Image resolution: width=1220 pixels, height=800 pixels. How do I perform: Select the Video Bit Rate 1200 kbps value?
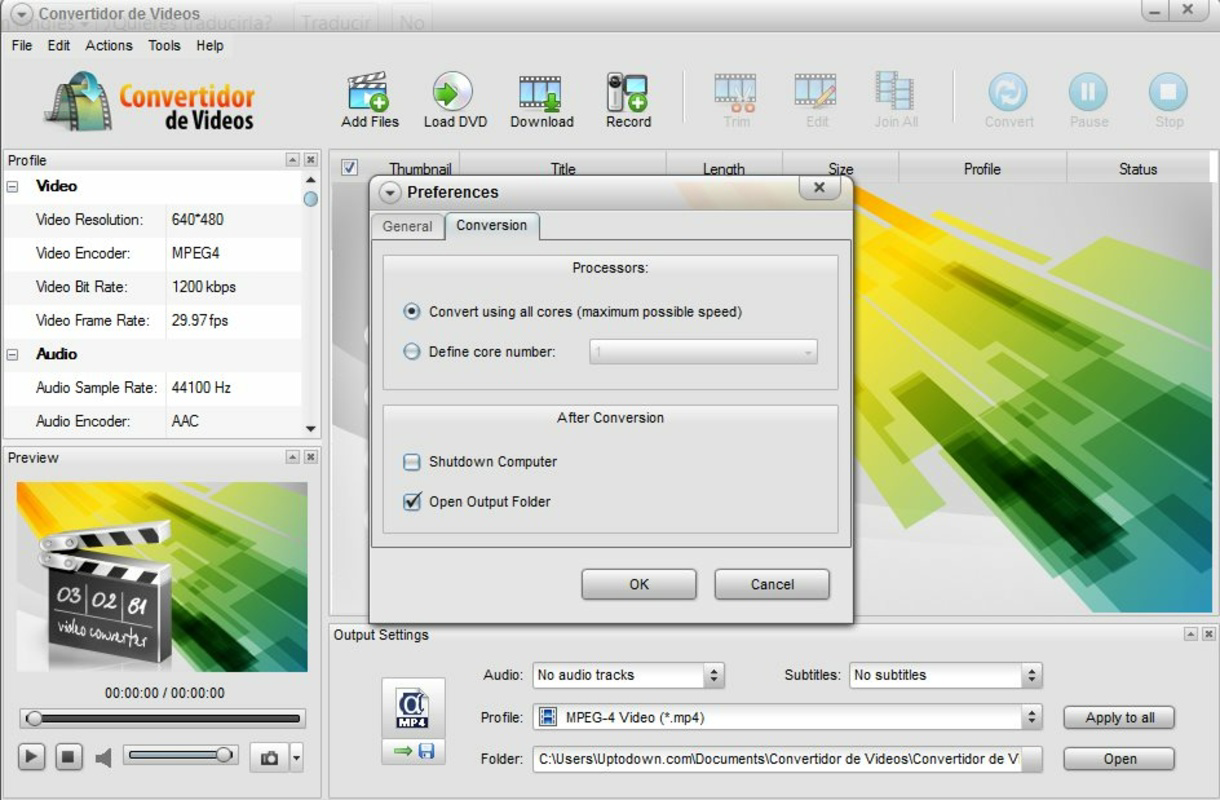(204, 287)
